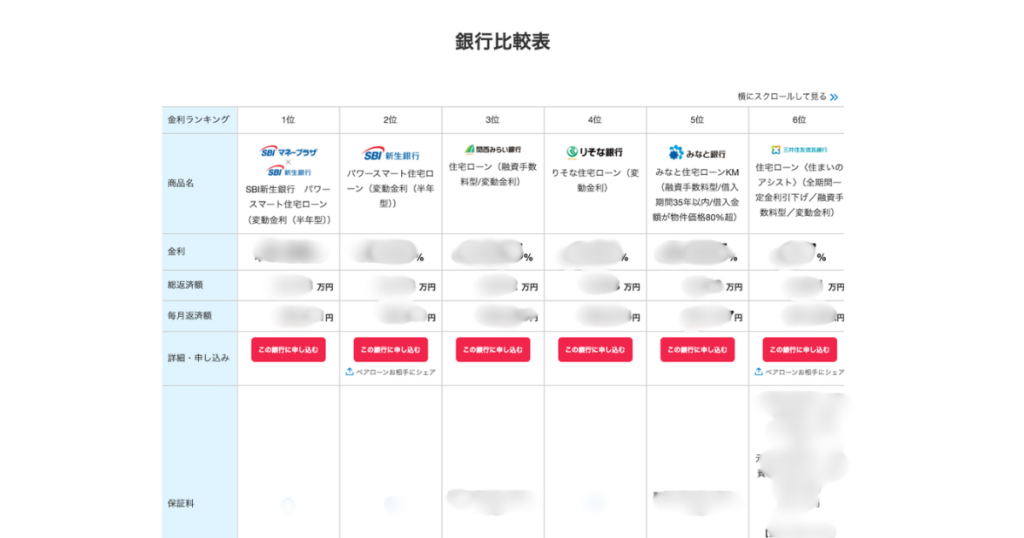Click the 三井住友信託銀行 logo
The height and width of the screenshot is (538, 1024).
pyautogui.click(x=799, y=150)
